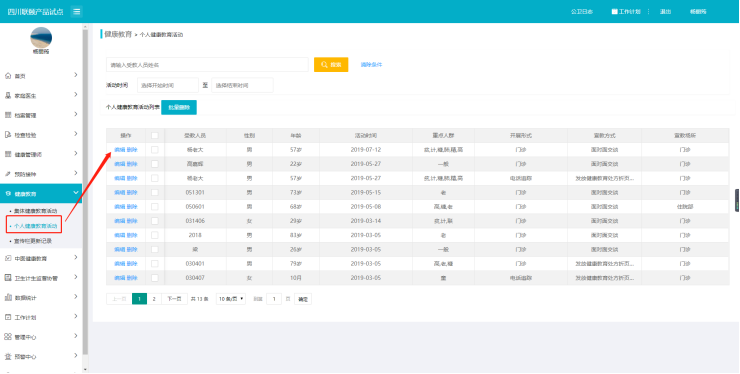Image resolution: width=740 pixels, height=374 pixels.
Task: Click 删除 for the 2019-07-12 row
Action: (132, 150)
